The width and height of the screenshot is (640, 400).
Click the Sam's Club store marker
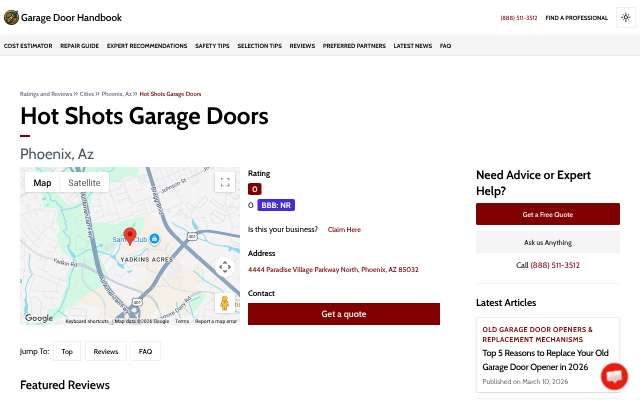click(x=154, y=238)
